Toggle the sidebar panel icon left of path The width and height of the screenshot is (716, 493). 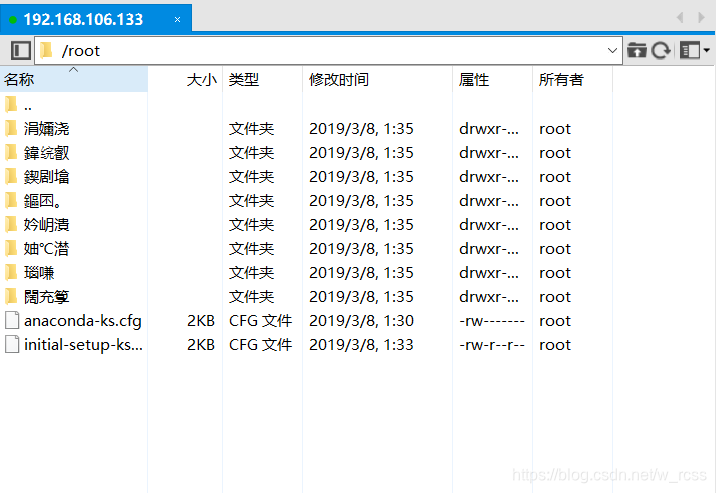click(21, 50)
